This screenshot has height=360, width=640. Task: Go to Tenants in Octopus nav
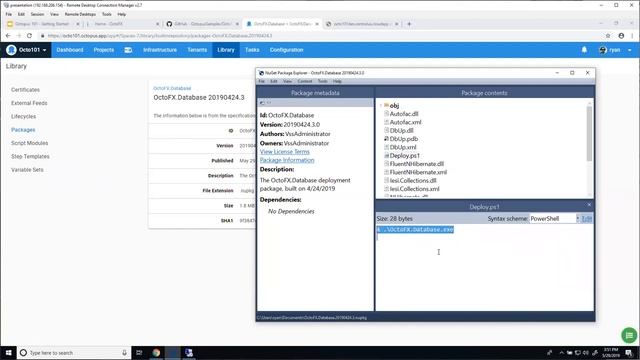[197, 50]
